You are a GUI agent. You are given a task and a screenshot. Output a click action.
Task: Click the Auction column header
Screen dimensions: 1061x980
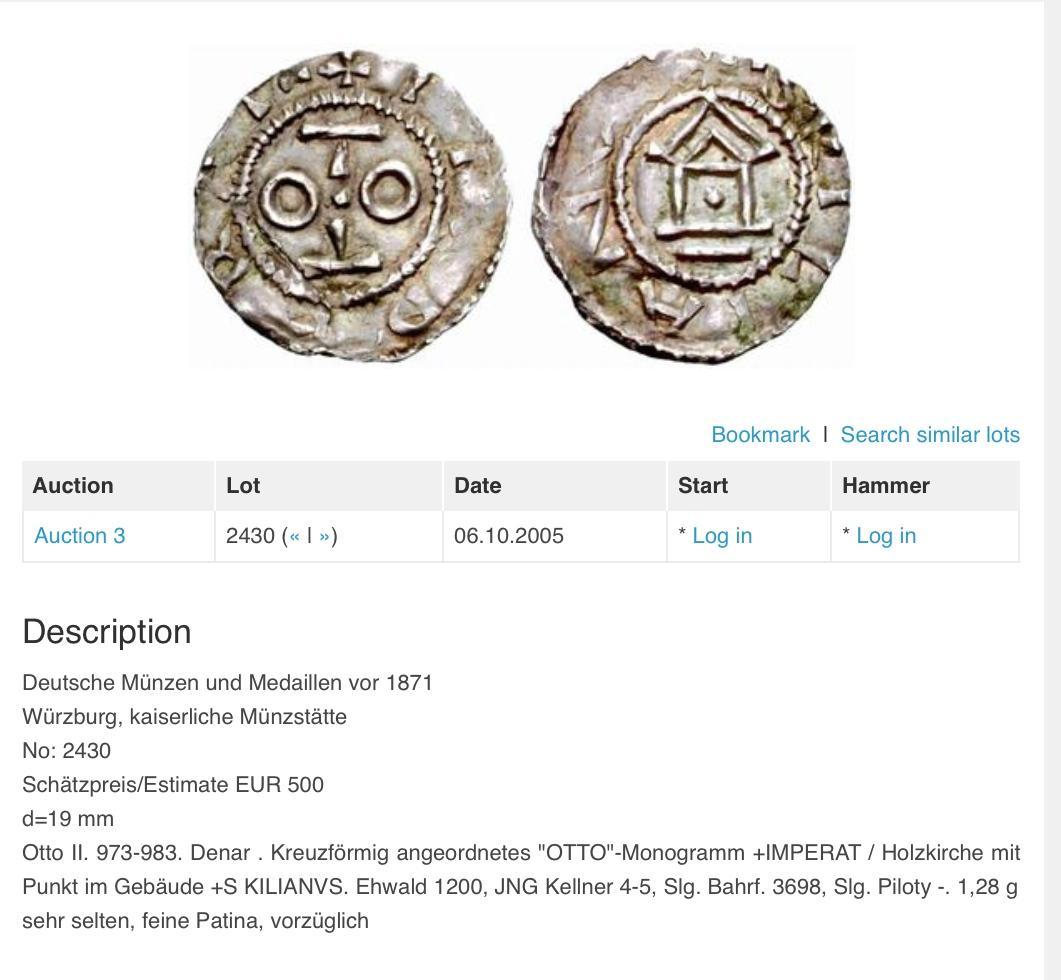(x=73, y=486)
